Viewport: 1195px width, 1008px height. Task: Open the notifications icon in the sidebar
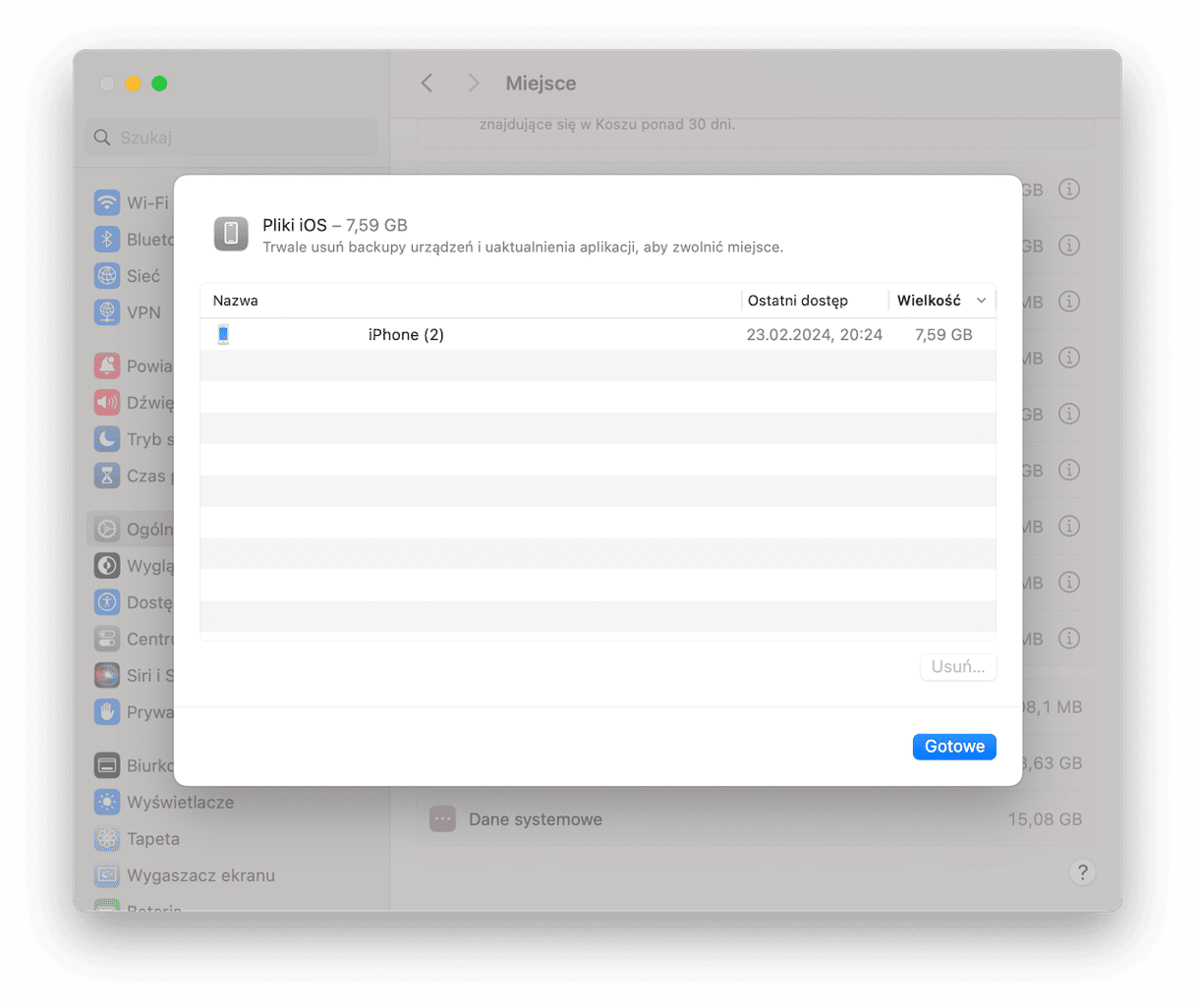[x=107, y=366]
